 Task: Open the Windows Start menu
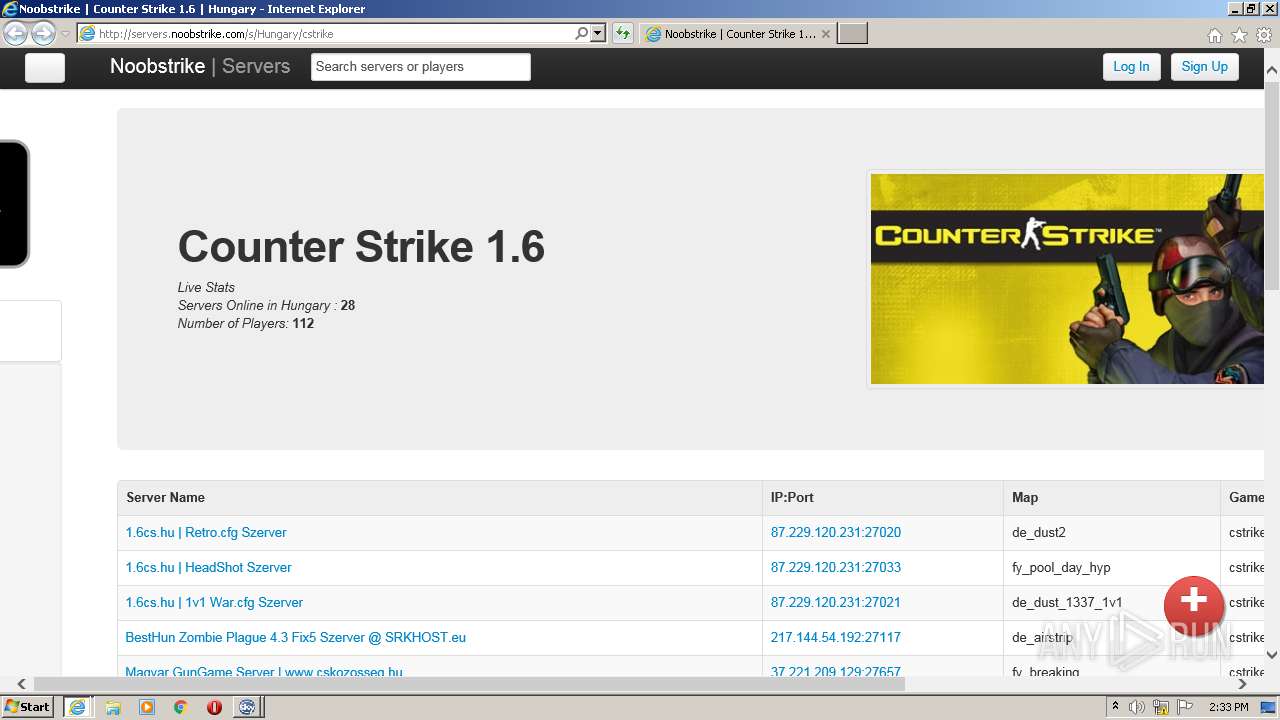[x=28, y=707]
